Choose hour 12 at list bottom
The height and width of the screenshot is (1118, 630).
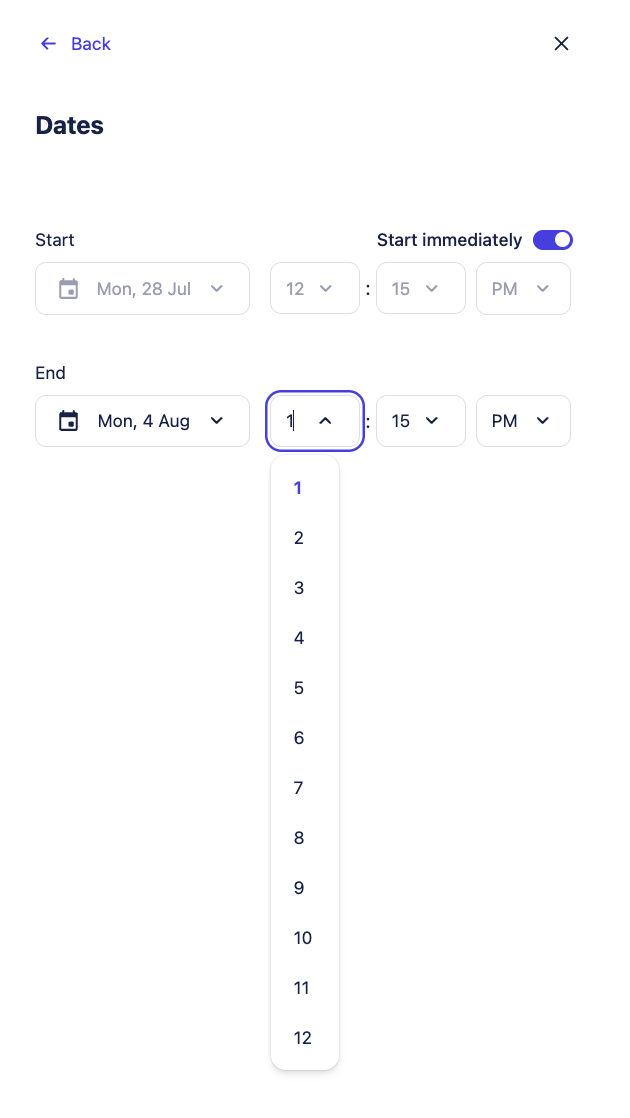[302, 1038]
